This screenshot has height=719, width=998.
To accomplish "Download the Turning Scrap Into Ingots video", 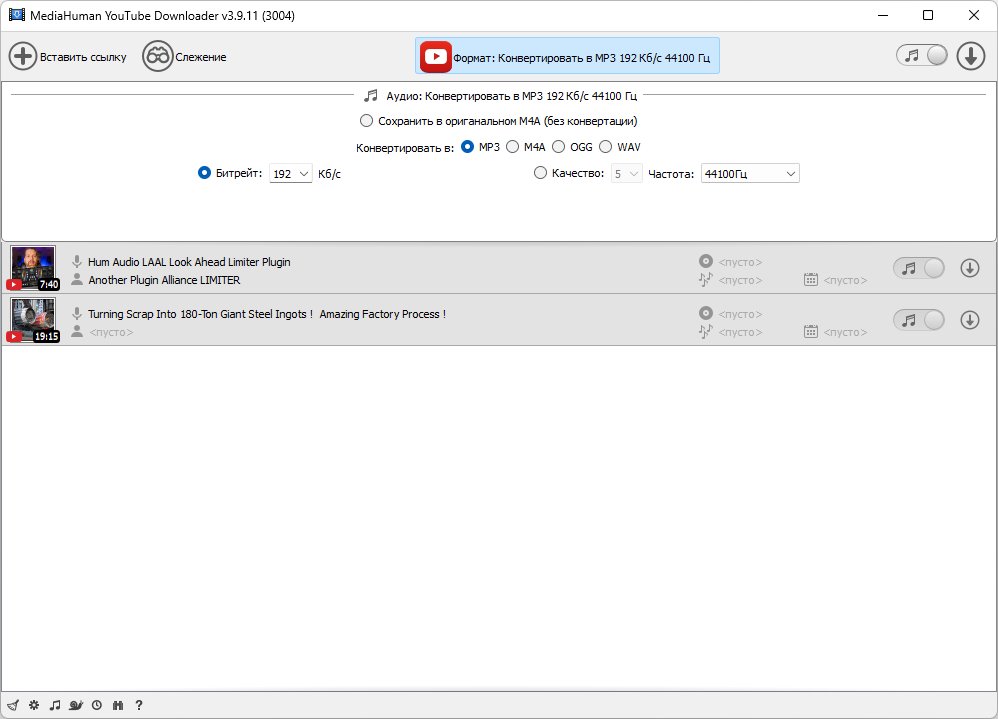I will click(969, 320).
